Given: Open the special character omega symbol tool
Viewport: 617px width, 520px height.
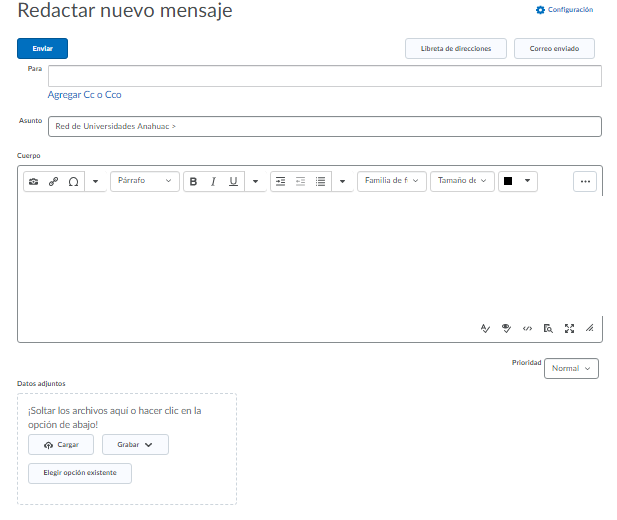Looking at the screenshot, I should click(x=73, y=181).
